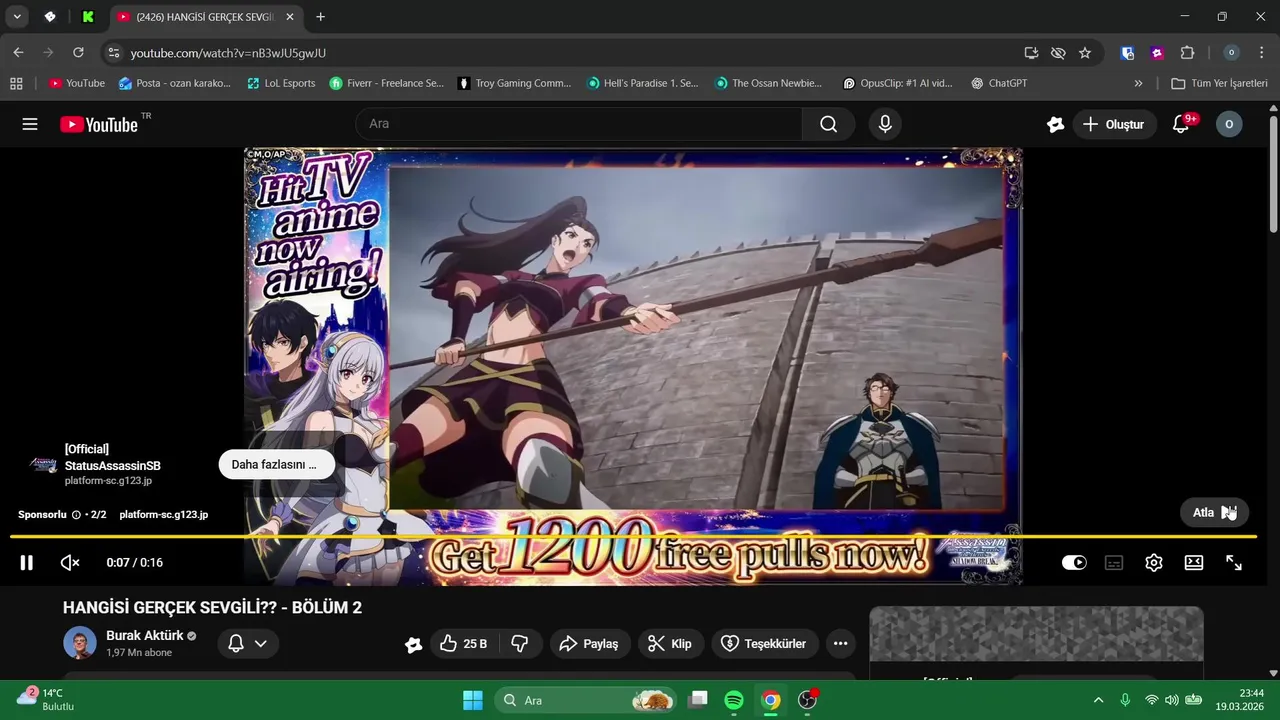Dislike the video
The image size is (1280, 720).
[520, 644]
